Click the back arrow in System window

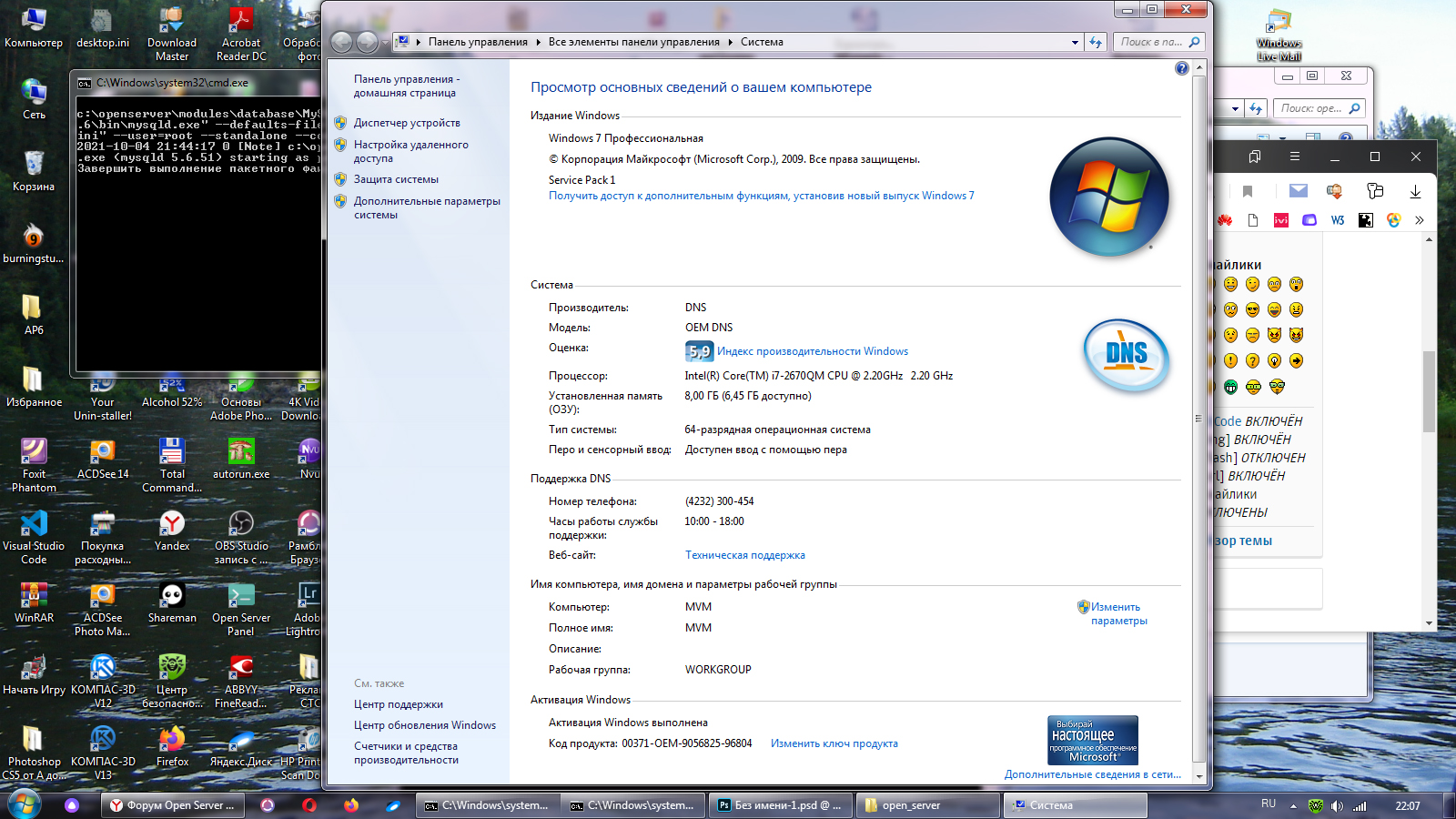[341, 42]
